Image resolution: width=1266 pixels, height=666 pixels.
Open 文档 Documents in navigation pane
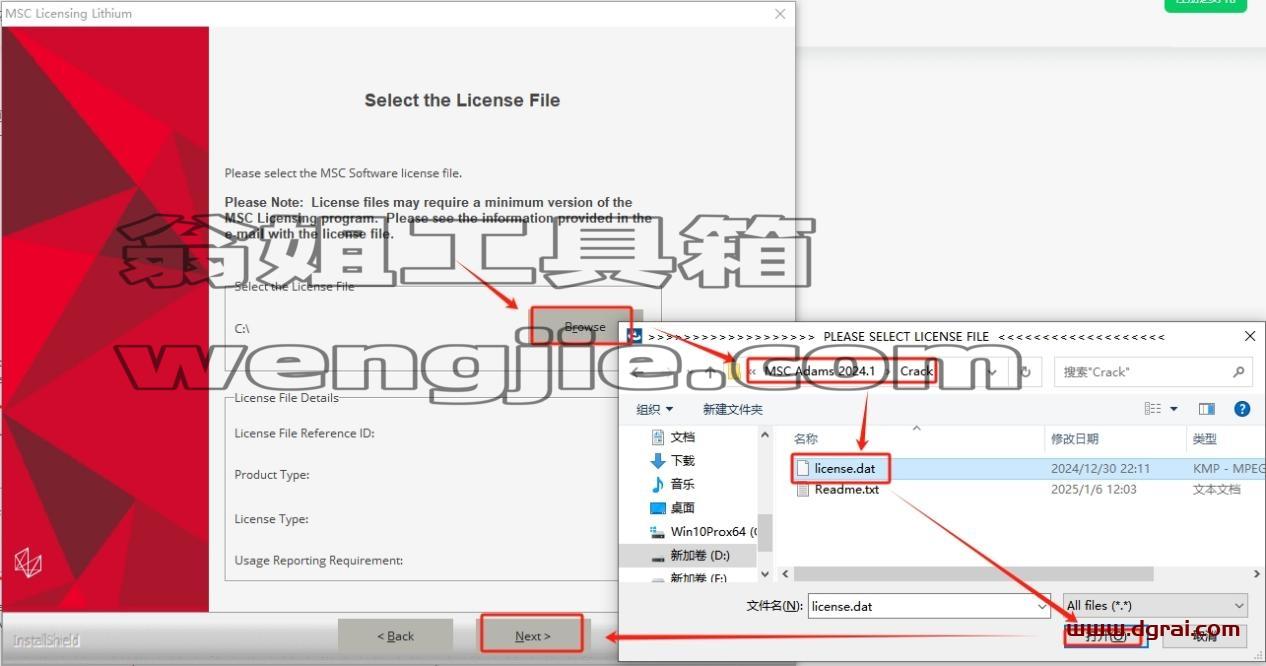[x=682, y=437]
